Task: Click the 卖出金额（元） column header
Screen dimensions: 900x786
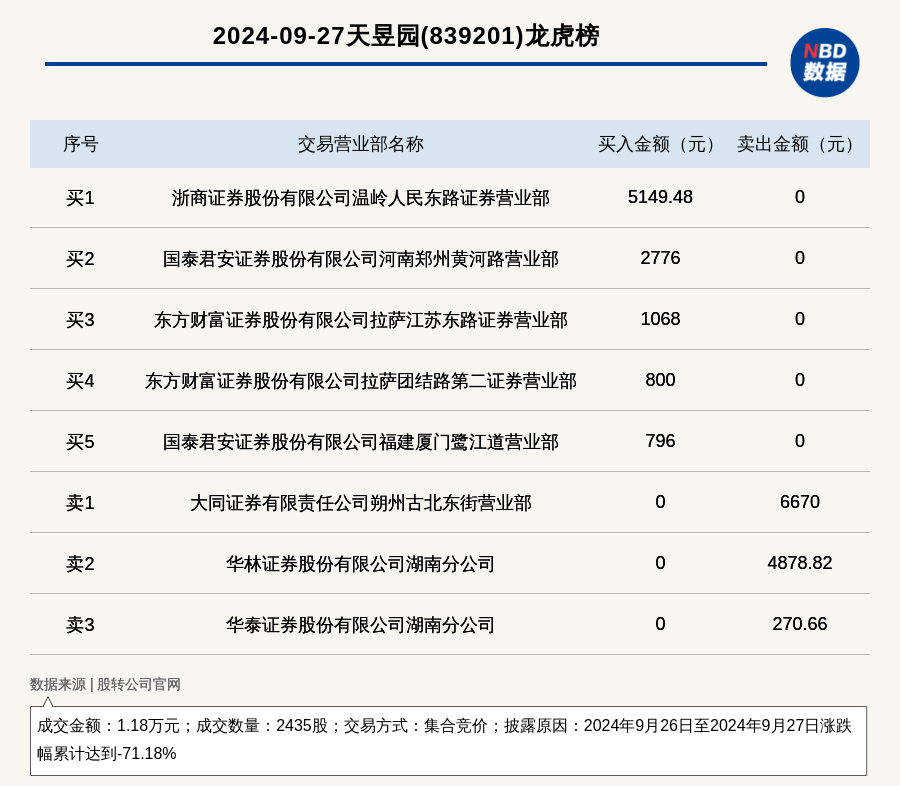Action: pyautogui.click(x=799, y=144)
